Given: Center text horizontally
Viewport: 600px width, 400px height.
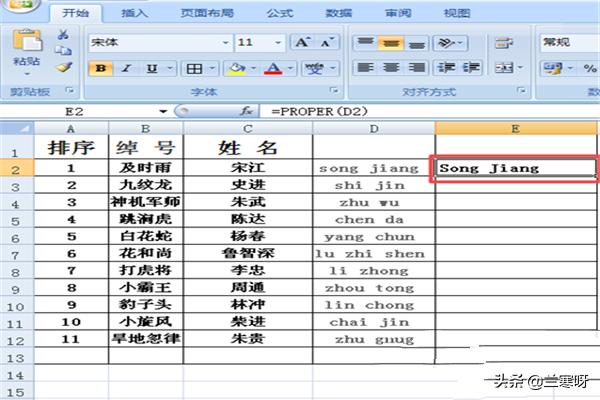Looking at the screenshot, I should click(x=391, y=68).
